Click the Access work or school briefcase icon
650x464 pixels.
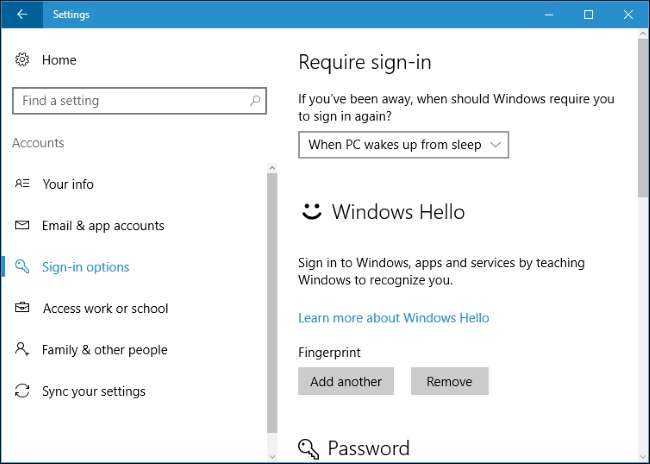coord(22,309)
